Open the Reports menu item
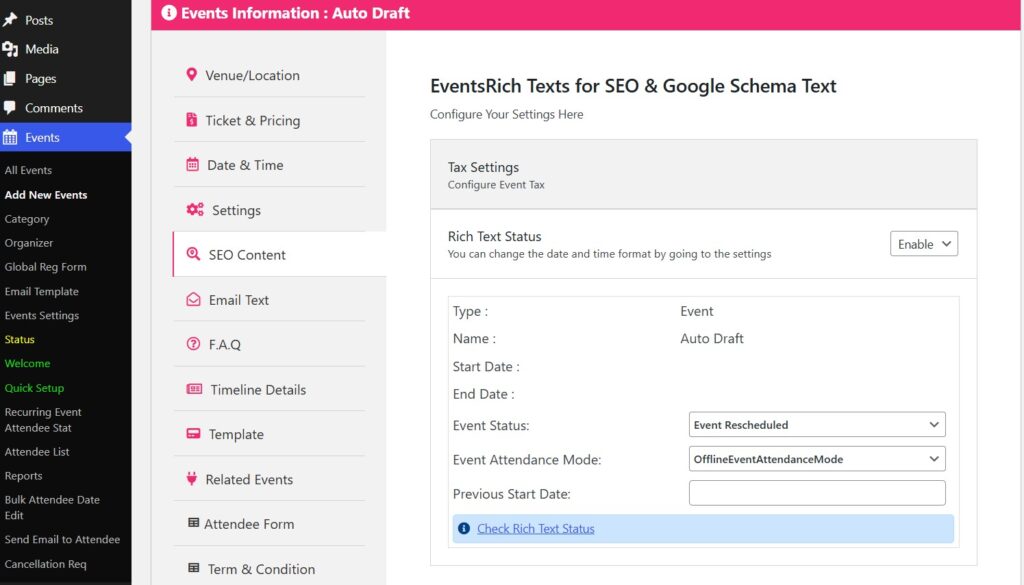Viewport: 1024px width, 585px height. pos(24,476)
